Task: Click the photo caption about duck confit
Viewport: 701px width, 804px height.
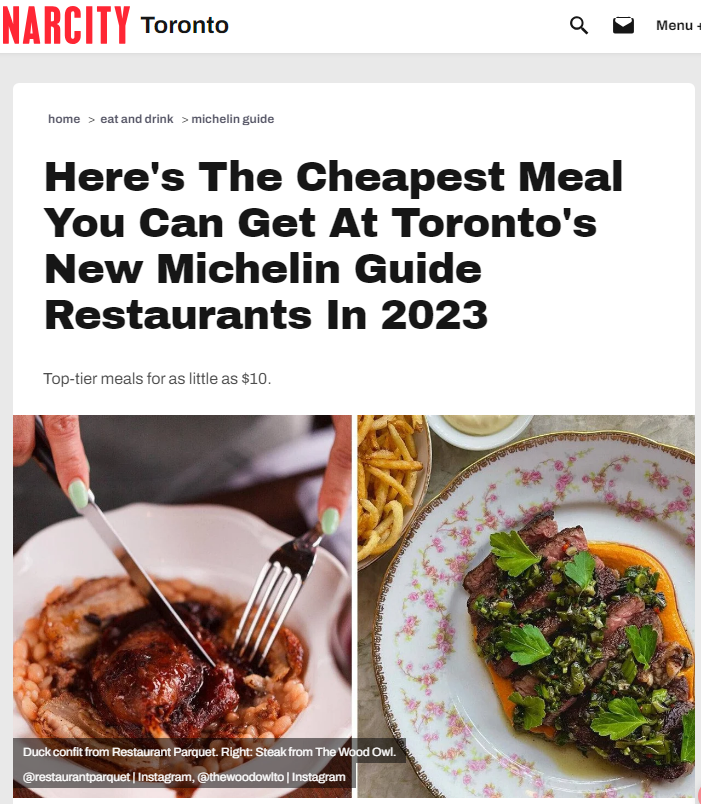Action: pos(209,752)
